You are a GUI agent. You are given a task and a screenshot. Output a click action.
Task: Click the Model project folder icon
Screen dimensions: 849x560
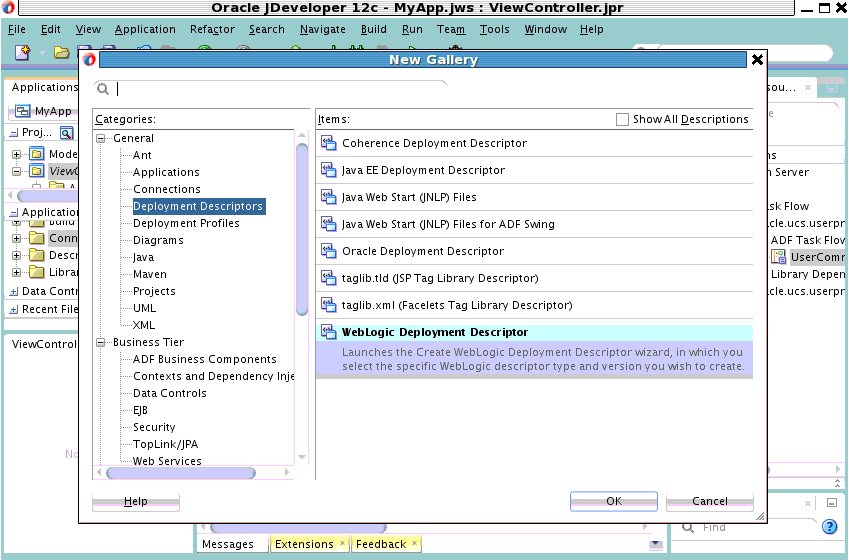point(37,154)
